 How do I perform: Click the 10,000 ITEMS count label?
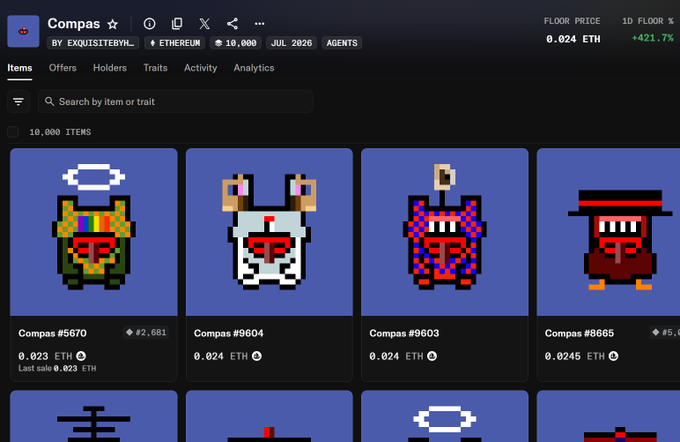(60, 132)
